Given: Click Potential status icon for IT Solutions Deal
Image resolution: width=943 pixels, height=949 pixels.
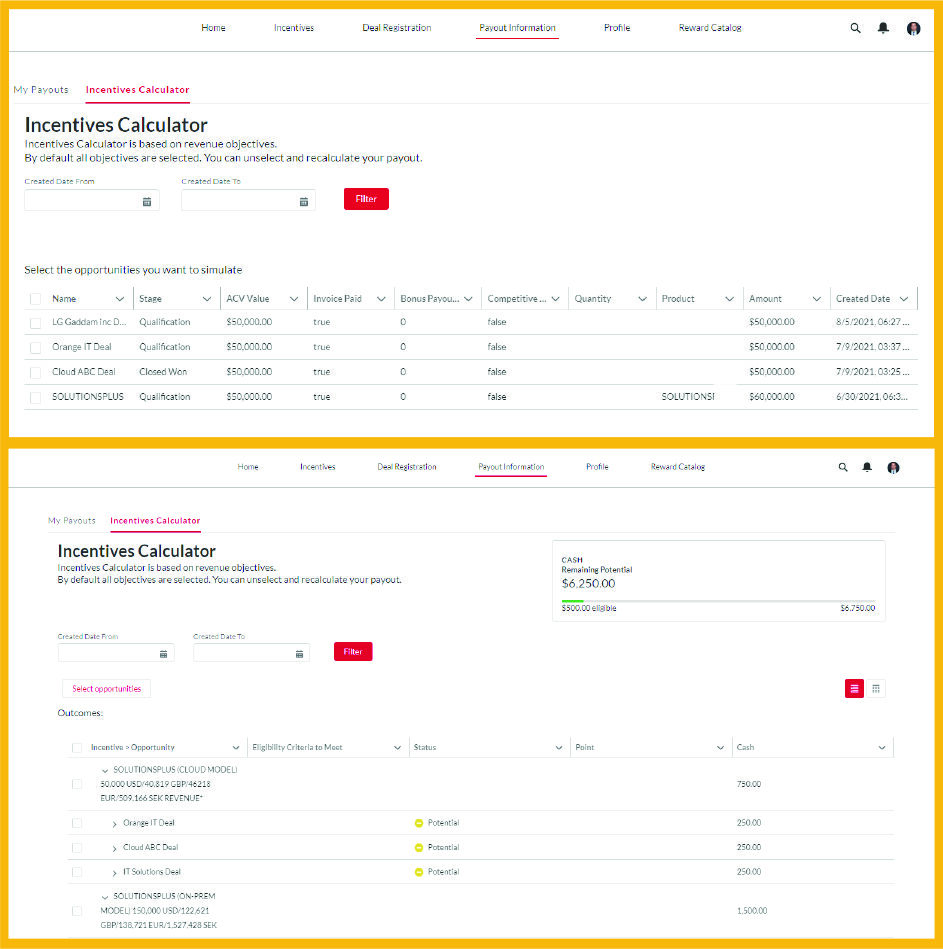Looking at the screenshot, I should (419, 872).
